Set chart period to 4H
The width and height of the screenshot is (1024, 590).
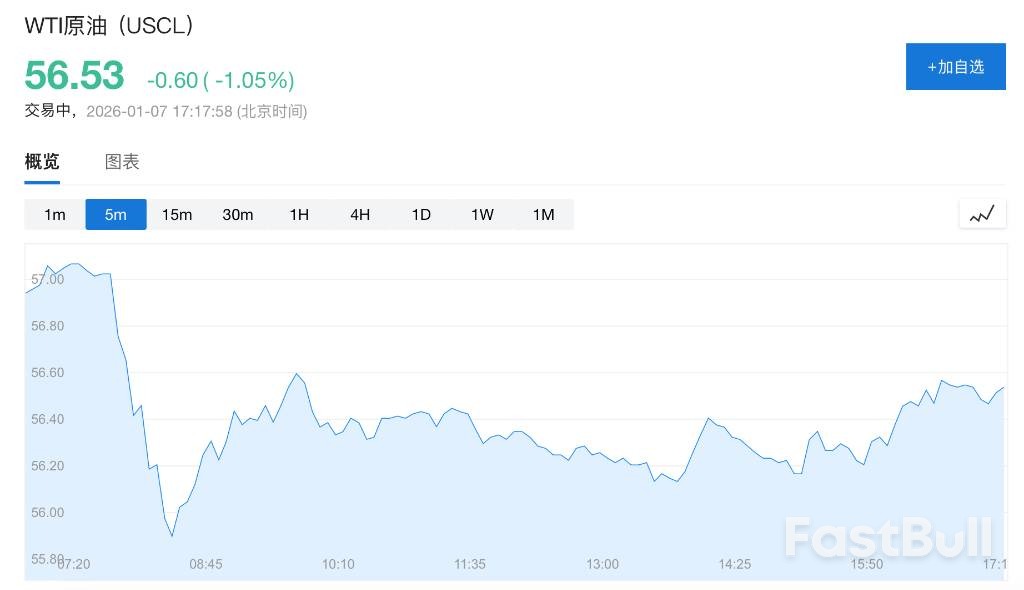tap(360, 214)
